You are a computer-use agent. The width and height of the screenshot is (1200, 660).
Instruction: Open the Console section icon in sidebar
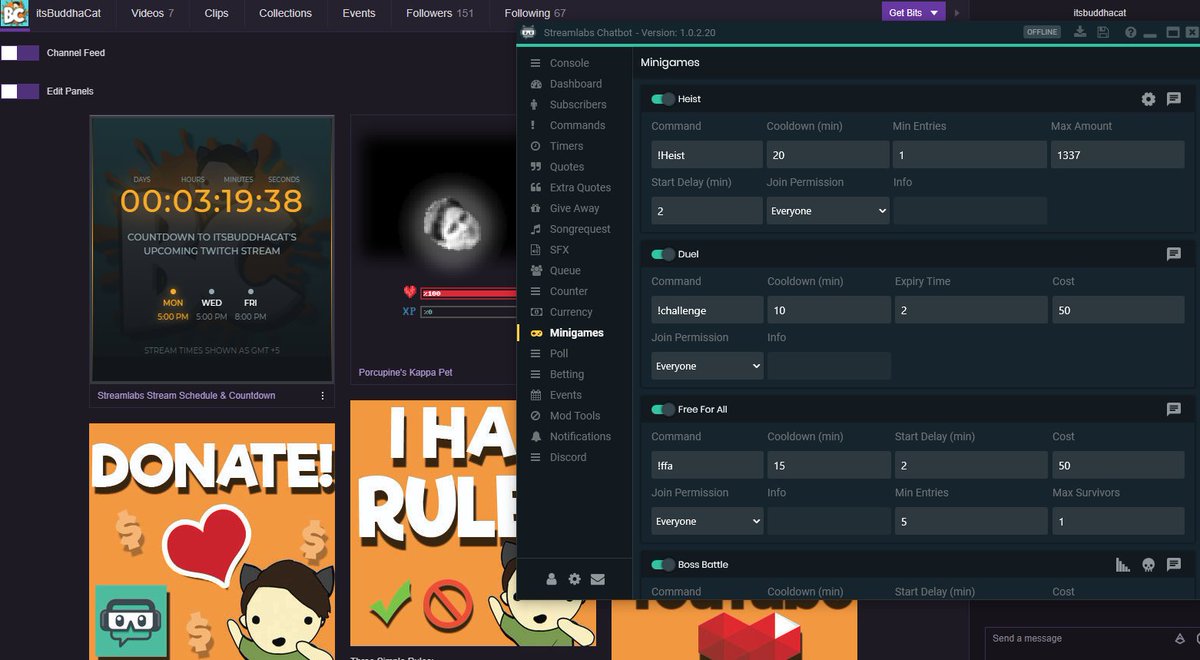[x=536, y=63]
